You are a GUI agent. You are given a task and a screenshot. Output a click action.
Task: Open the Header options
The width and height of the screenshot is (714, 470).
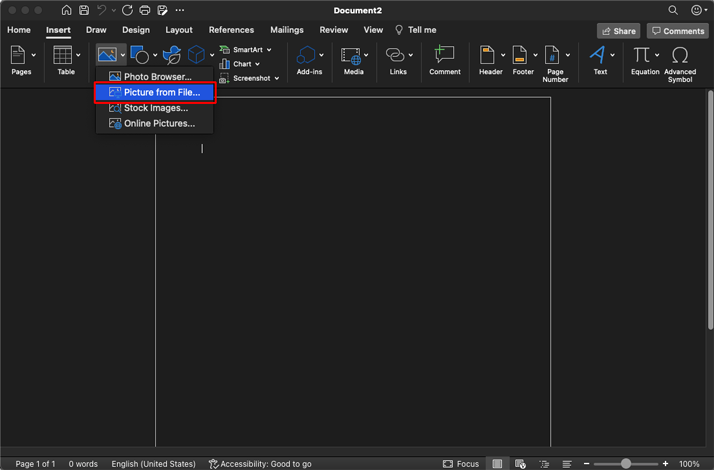click(x=491, y=61)
